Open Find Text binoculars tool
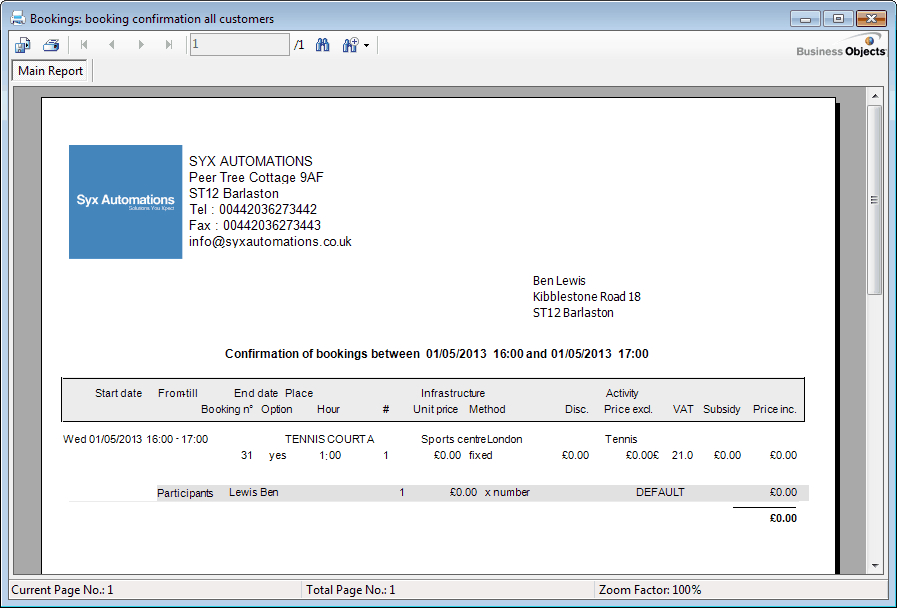Viewport: 897px width, 608px height. coord(323,45)
